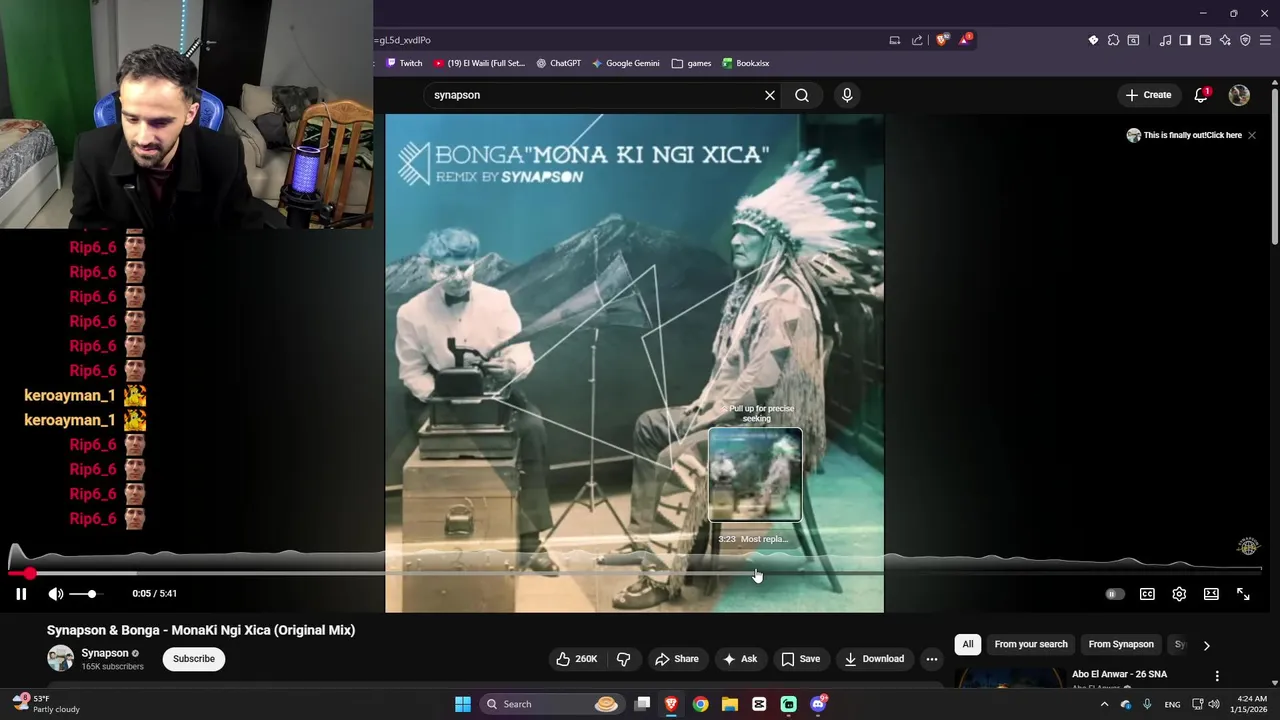Open the games bookmark folder
The height and width of the screenshot is (720, 1280).
(x=692, y=63)
